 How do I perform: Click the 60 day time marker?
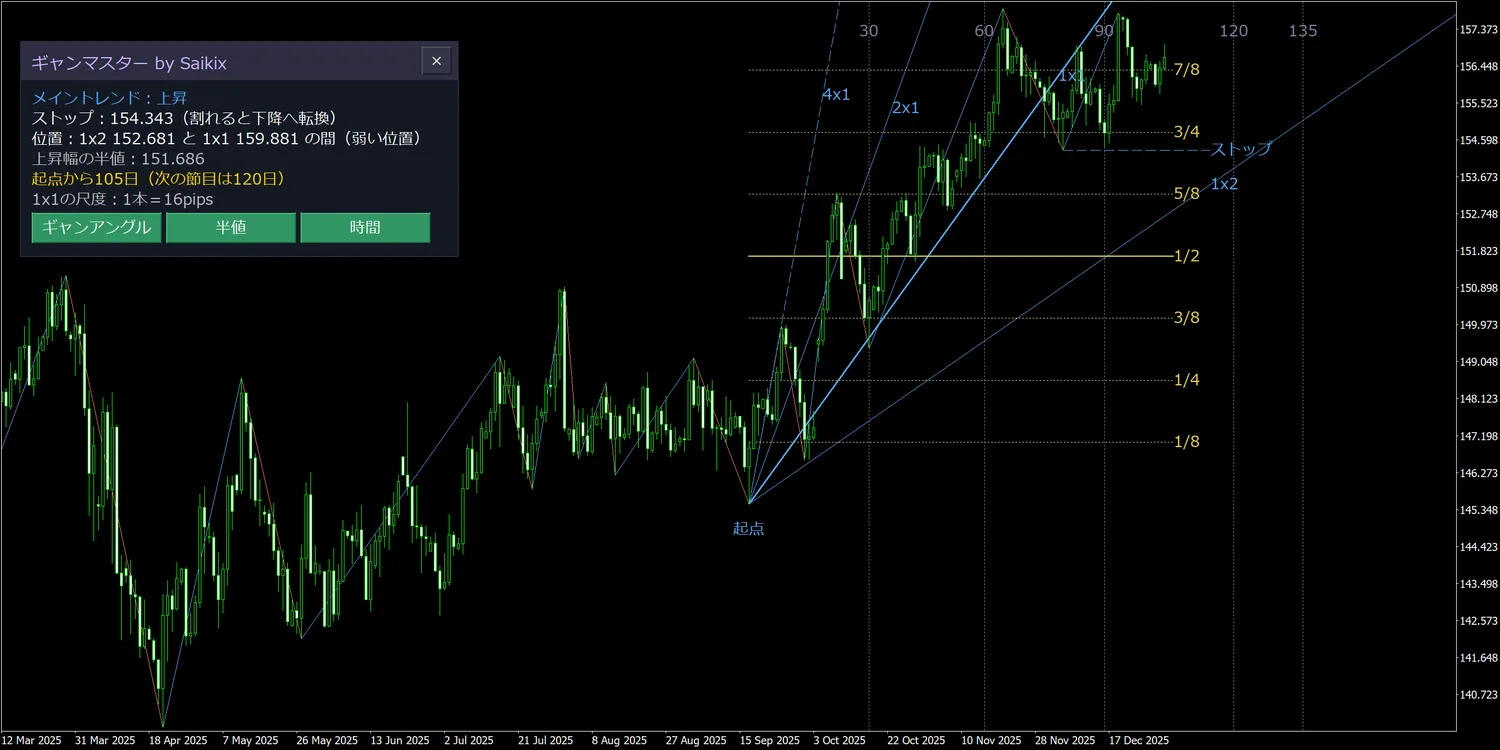tap(985, 31)
